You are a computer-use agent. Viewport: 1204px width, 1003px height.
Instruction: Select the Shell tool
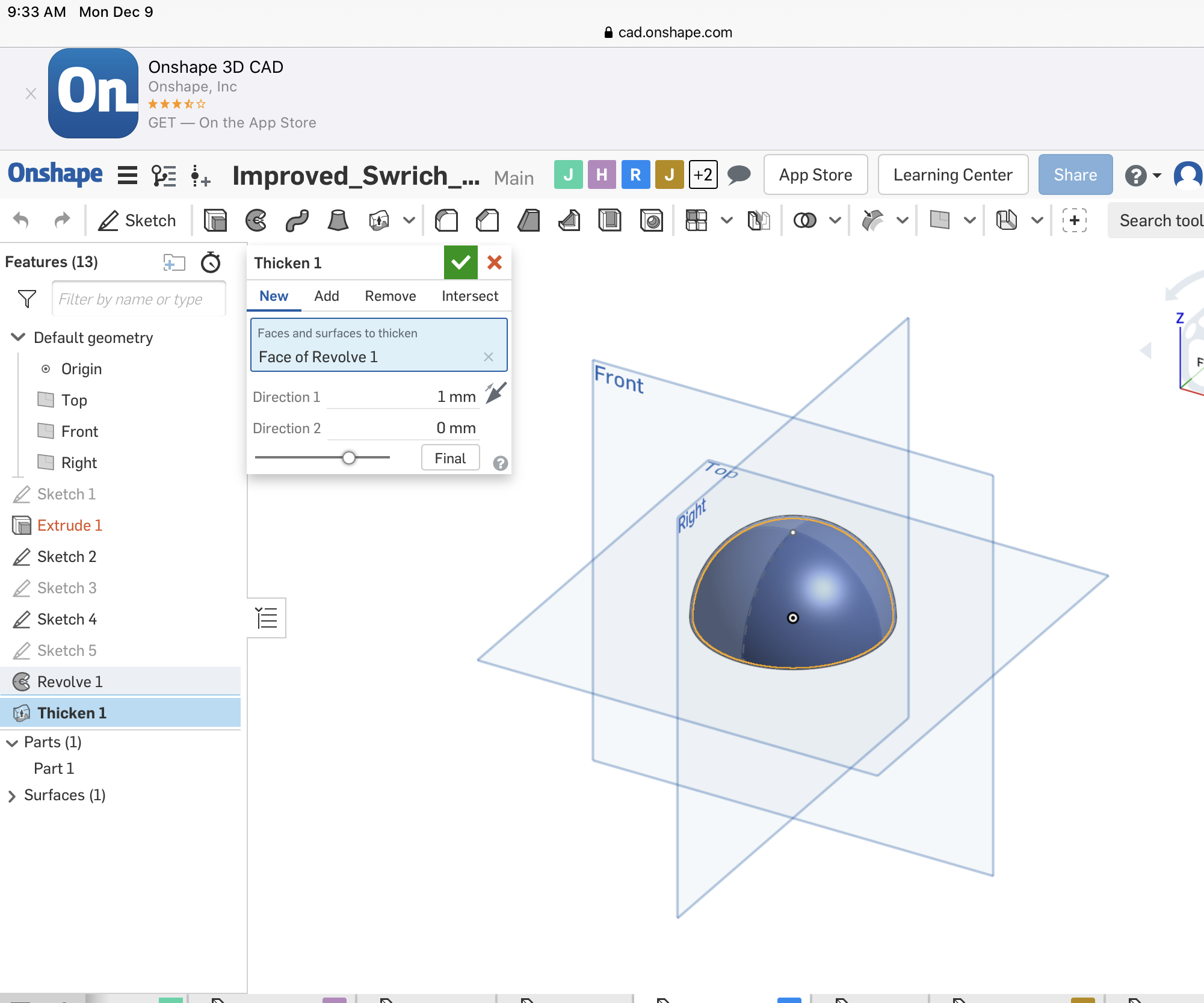(610, 220)
